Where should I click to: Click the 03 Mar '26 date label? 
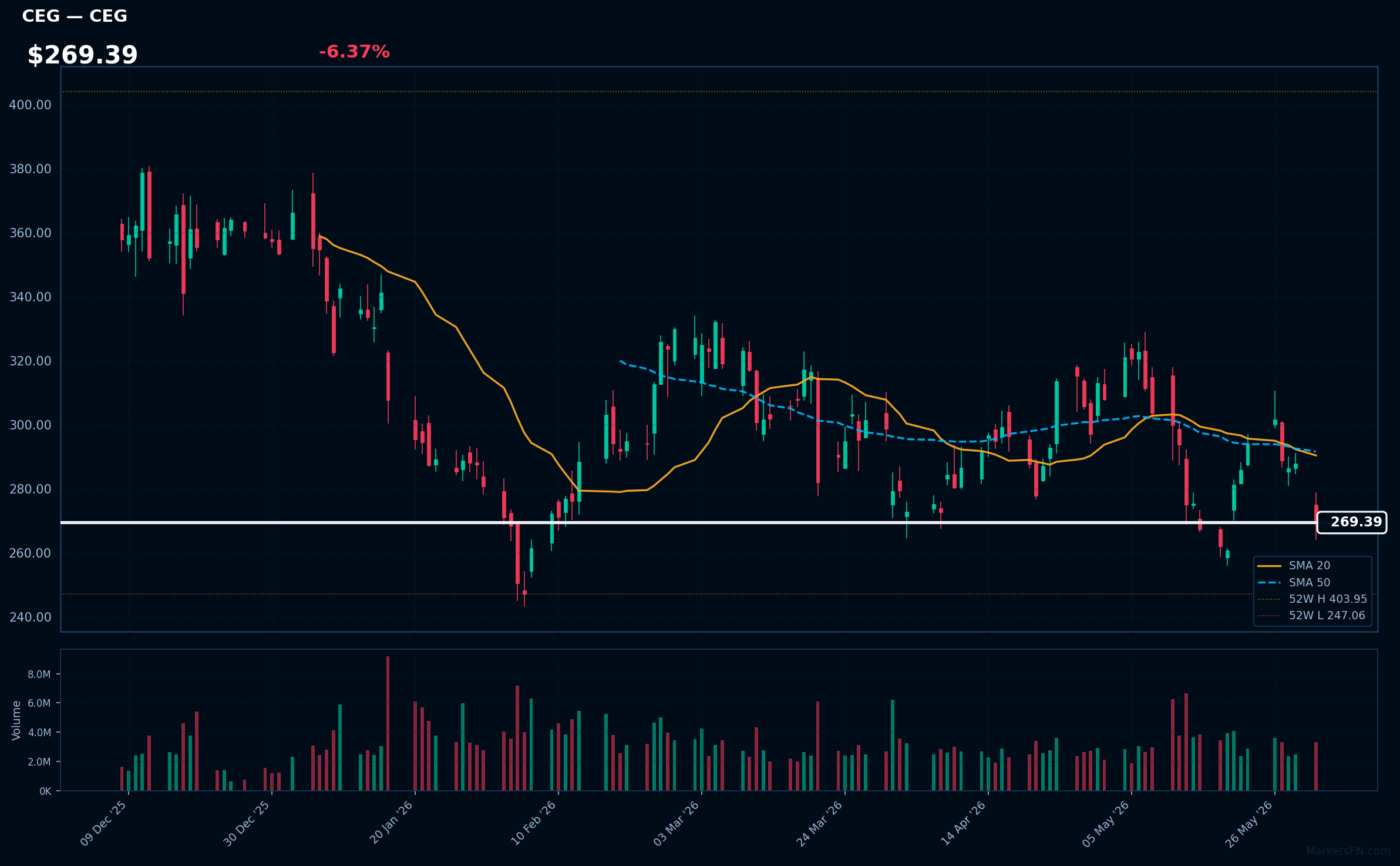pos(677,823)
